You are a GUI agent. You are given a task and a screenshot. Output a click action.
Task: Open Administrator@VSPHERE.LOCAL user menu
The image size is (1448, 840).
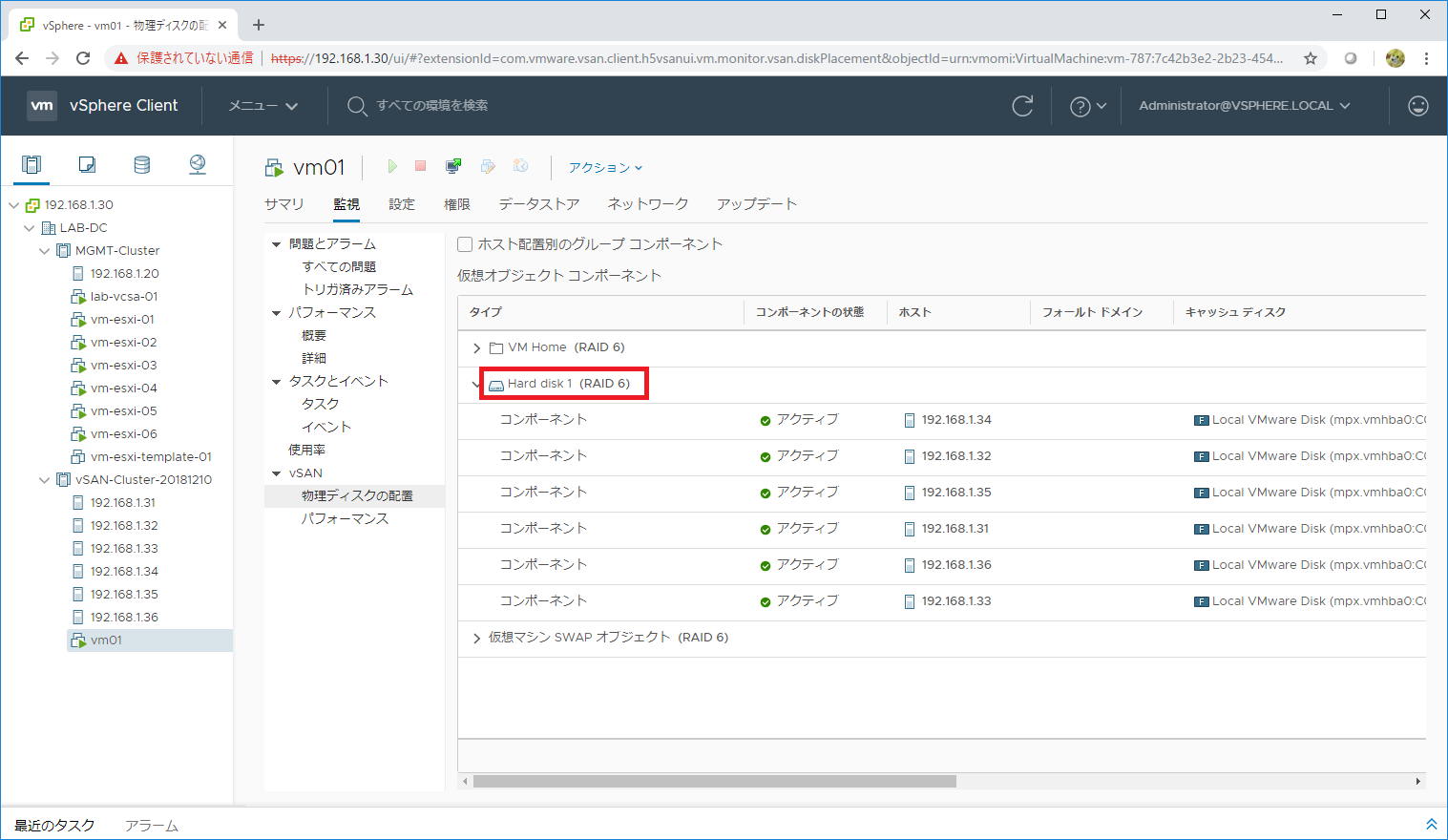[x=1245, y=106]
